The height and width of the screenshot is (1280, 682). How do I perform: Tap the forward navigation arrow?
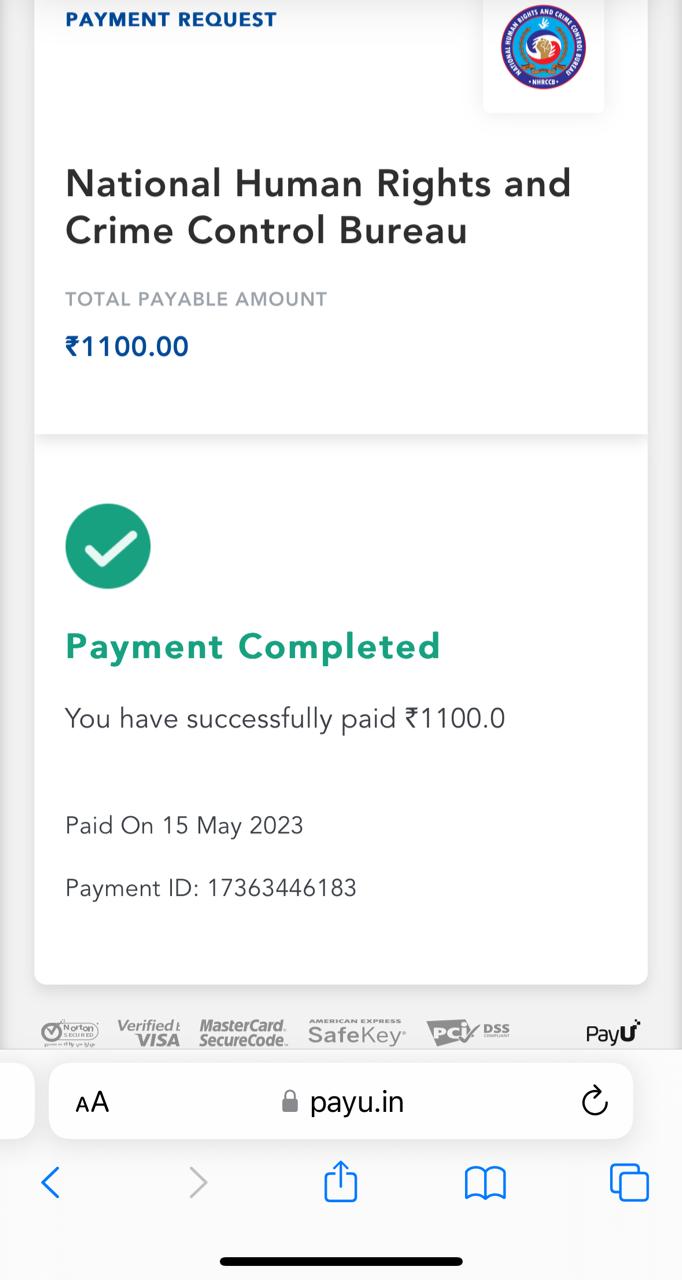[x=198, y=1183]
